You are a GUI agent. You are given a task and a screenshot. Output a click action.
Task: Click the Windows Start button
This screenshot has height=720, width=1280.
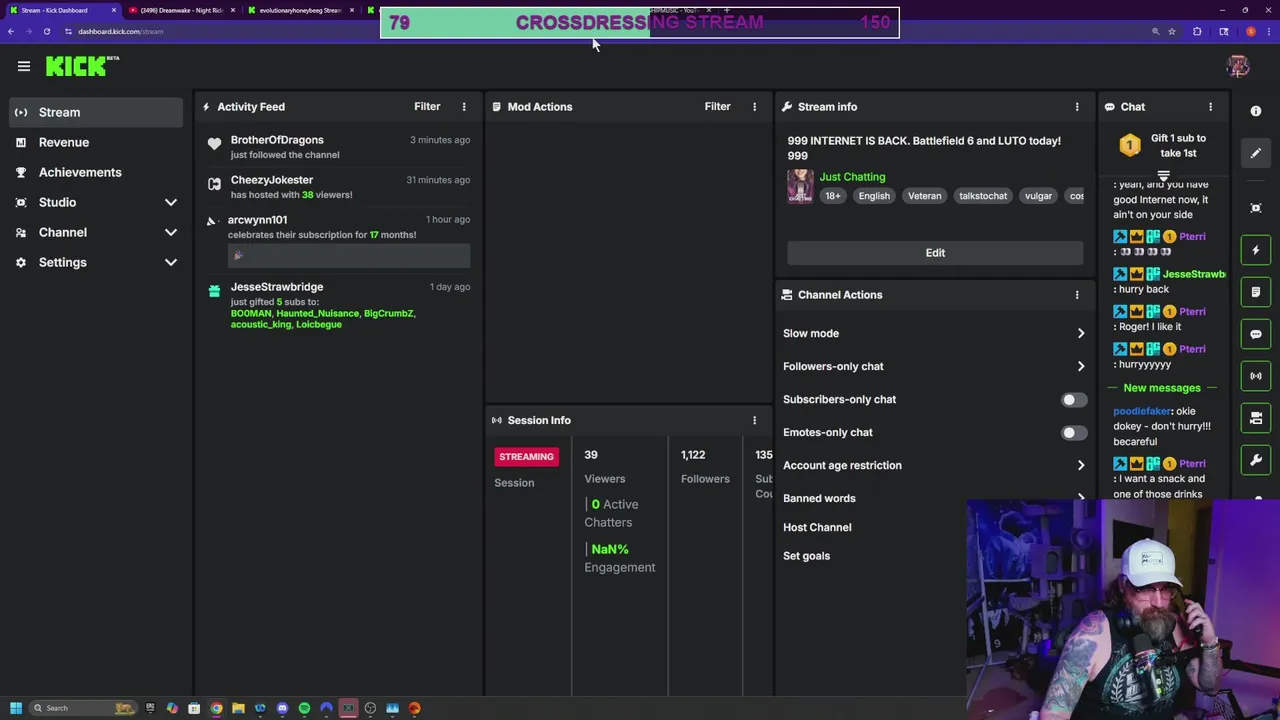pyautogui.click(x=15, y=708)
